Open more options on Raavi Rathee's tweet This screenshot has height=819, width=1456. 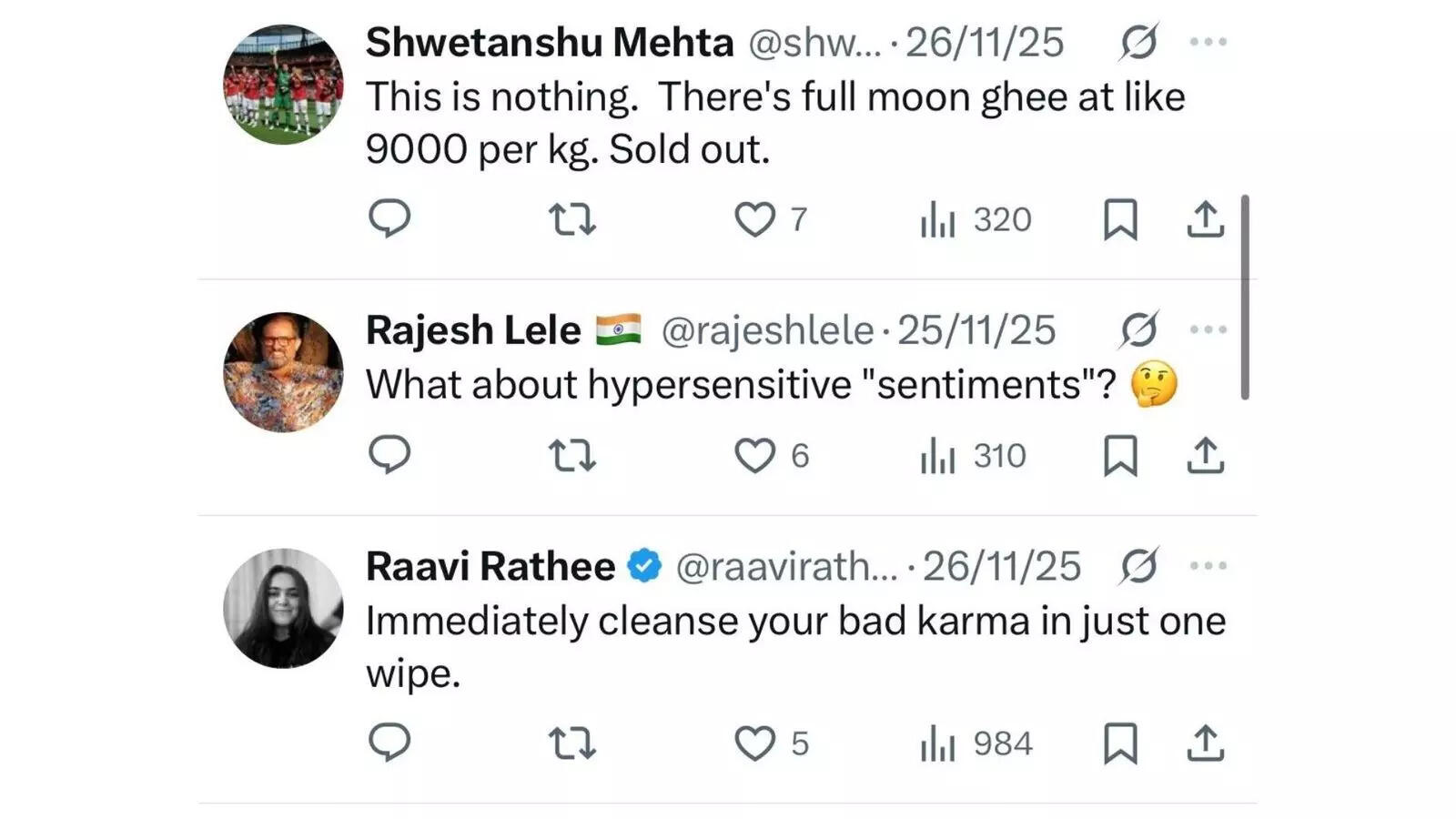1208,566
